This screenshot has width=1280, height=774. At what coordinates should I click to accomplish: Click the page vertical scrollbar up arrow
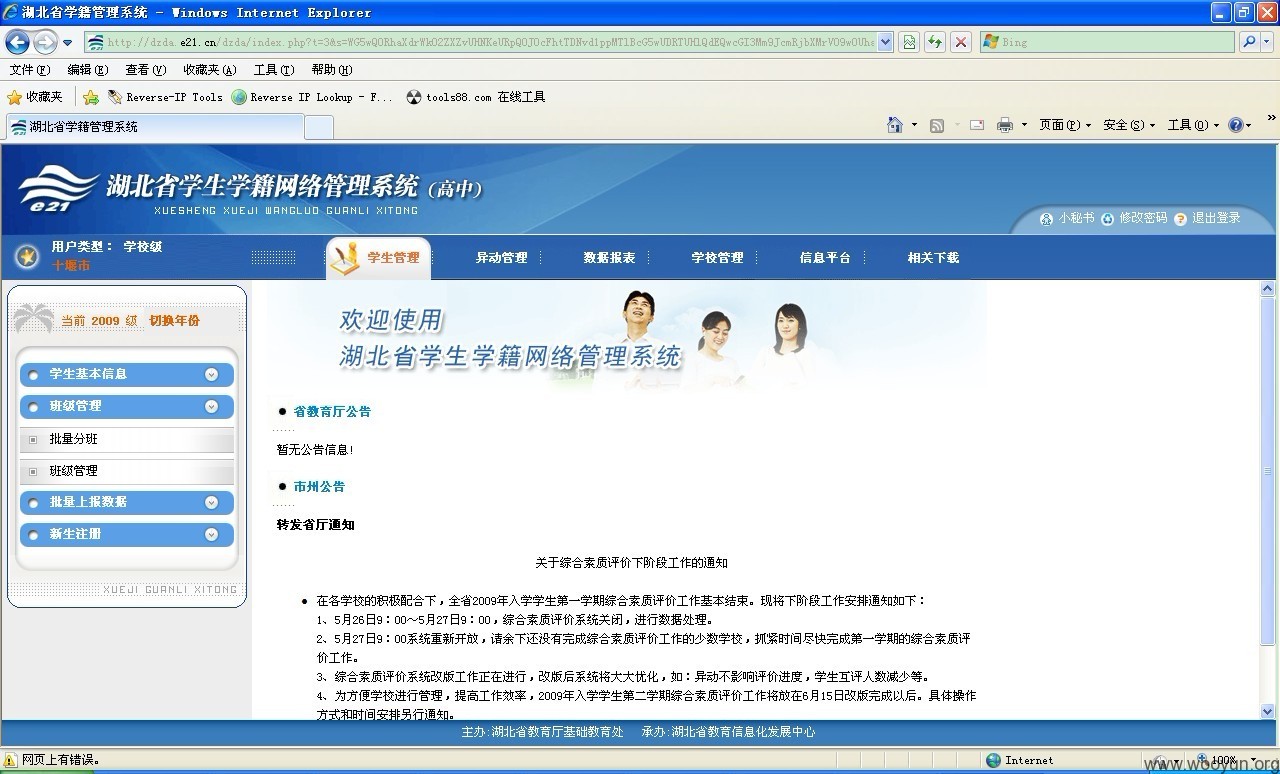click(1267, 289)
